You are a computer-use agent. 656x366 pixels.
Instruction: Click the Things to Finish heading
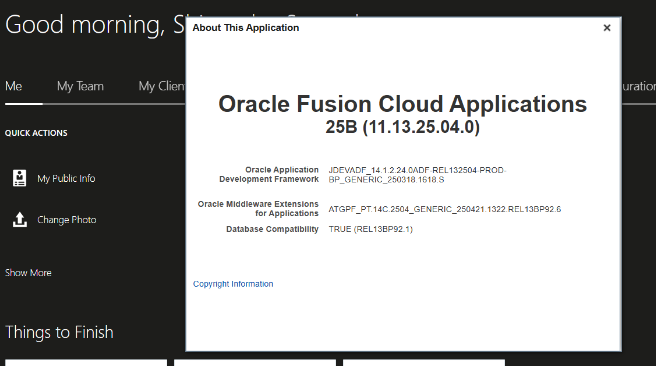[x=59, y=333]
